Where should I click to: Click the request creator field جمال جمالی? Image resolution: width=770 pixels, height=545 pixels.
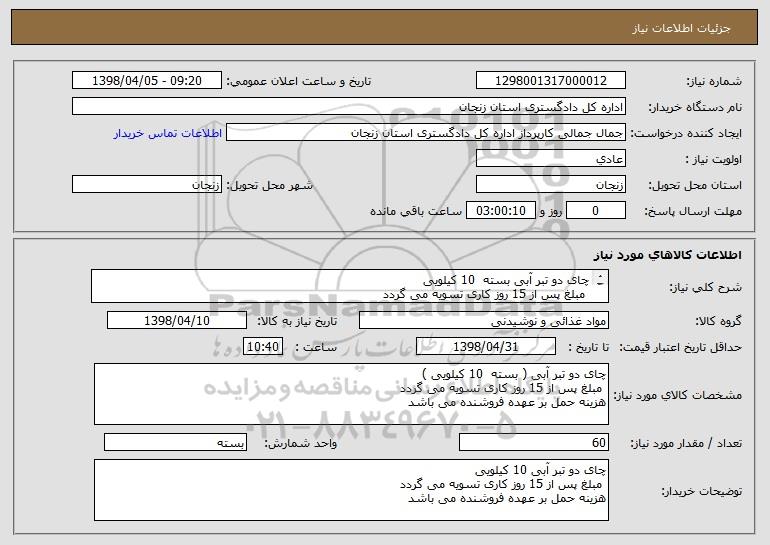click(426, 133)
